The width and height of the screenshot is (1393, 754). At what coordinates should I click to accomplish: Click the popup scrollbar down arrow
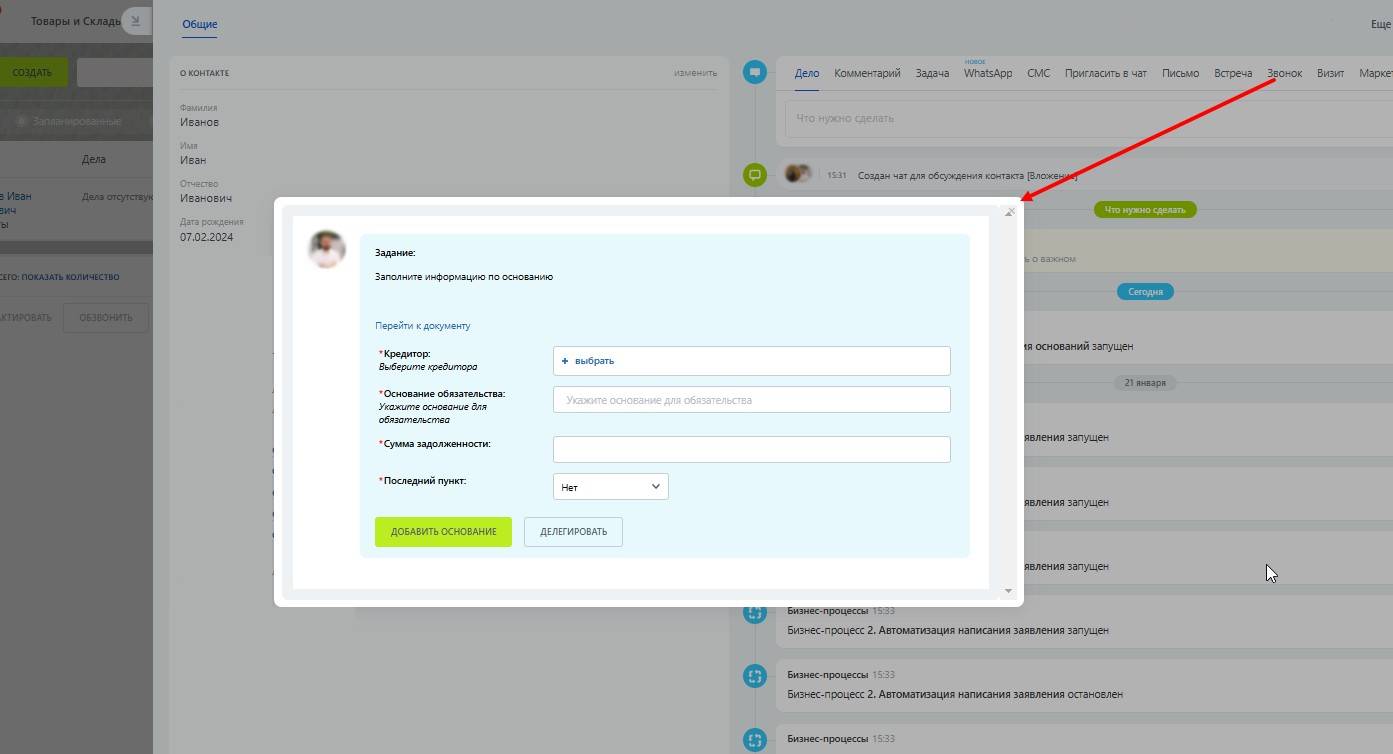point(1008,591)
